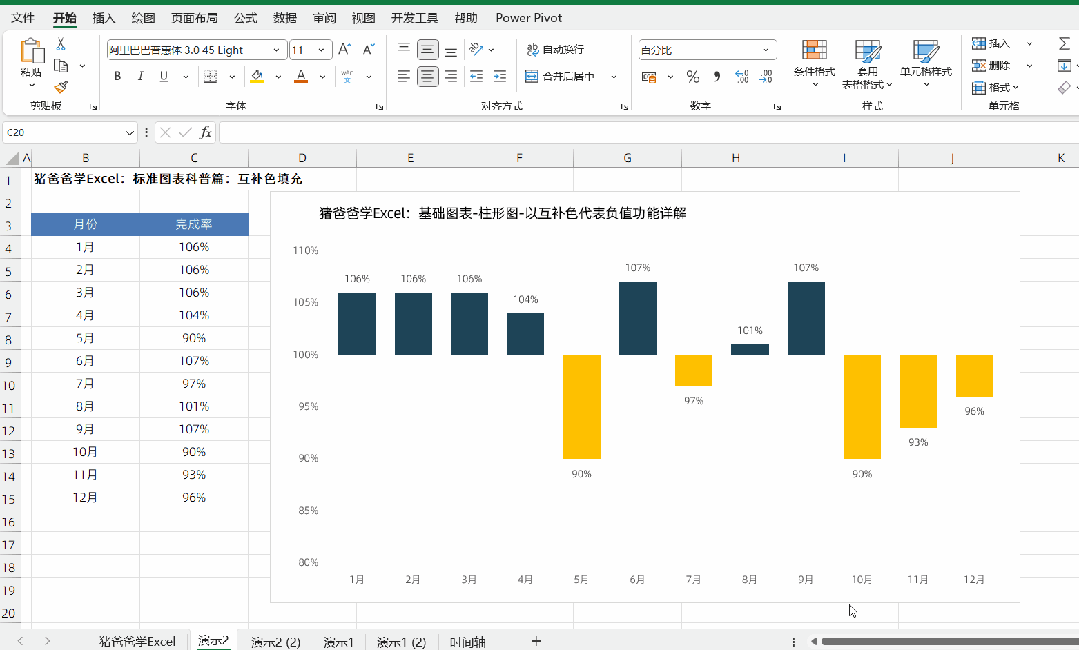Toggle Wrap Text option
The width and height of the screenshot is (1079, 650).
point(555,50)
